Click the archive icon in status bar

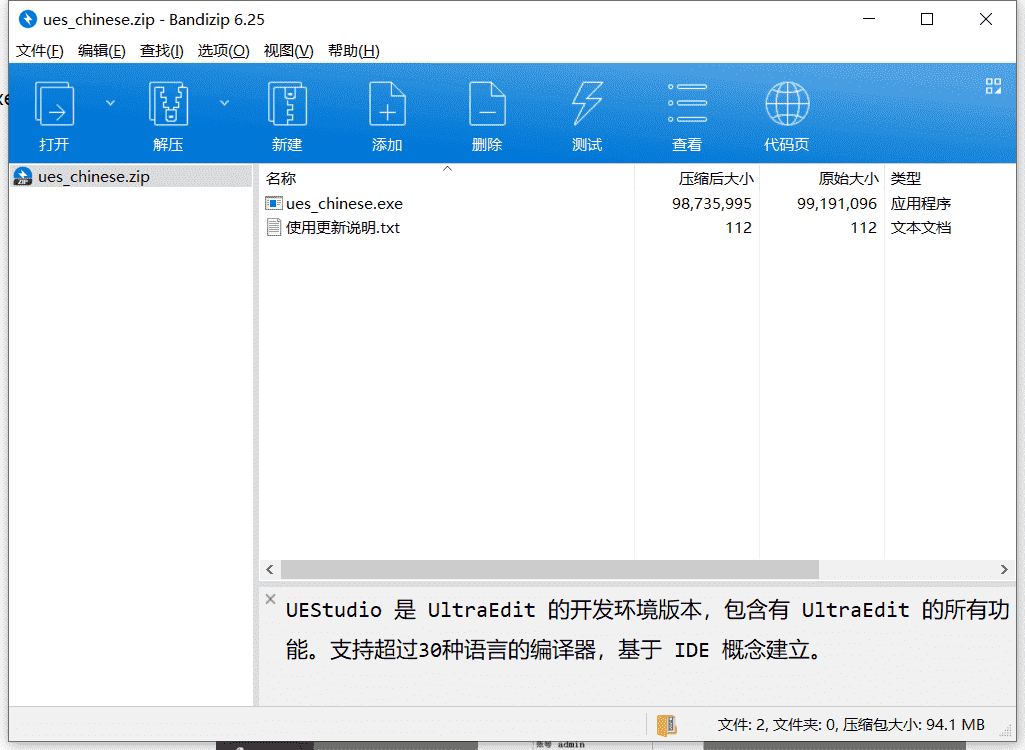pos(667,725)
